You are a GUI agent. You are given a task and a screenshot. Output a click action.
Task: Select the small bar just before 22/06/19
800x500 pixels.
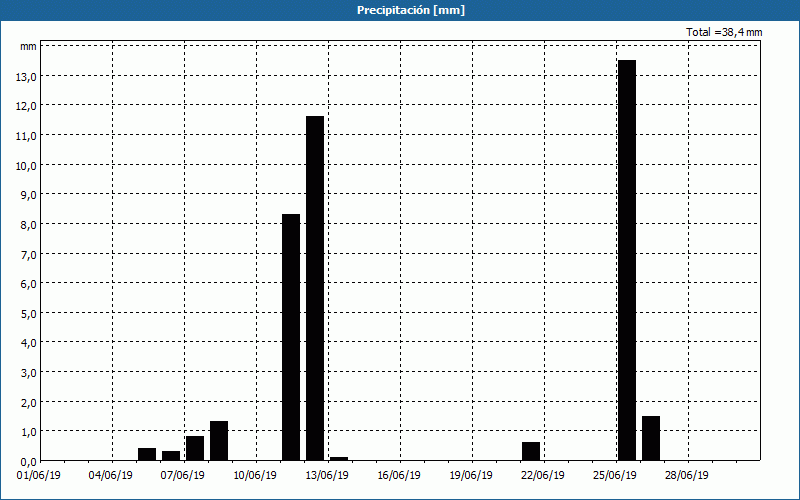pyautogui.click(x=531, y=451)
